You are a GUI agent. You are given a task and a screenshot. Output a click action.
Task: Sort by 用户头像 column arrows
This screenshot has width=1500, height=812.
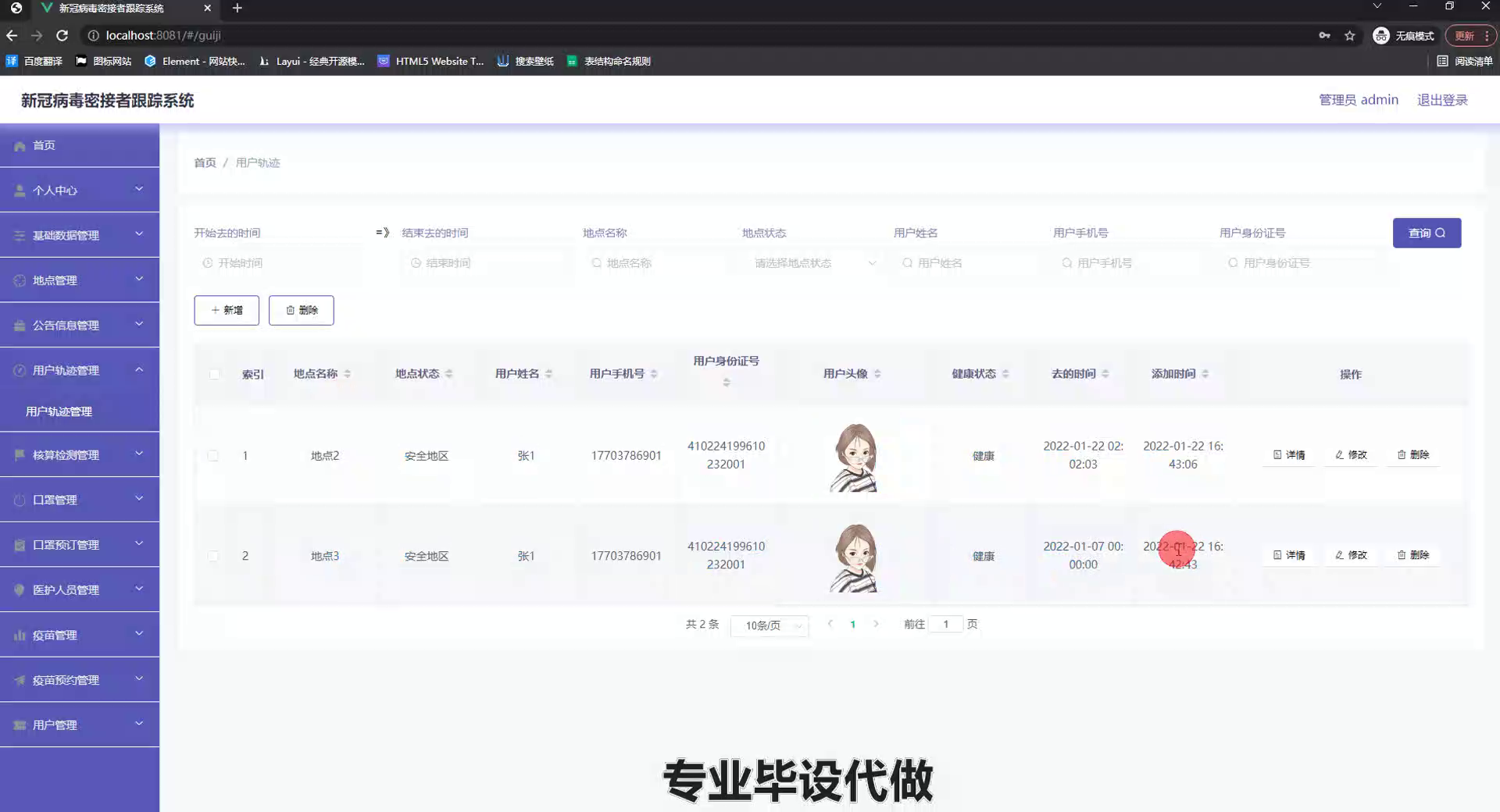coord(878,374)
